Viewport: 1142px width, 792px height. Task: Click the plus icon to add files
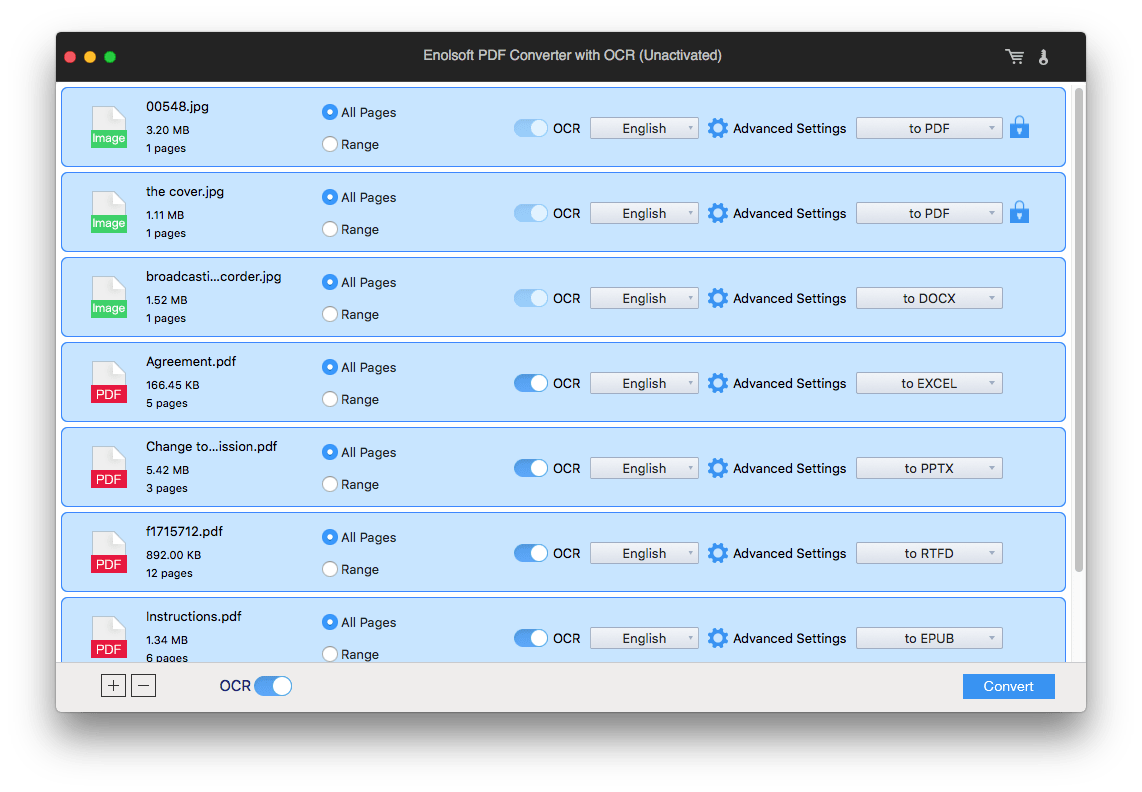[x=113, y=686]
